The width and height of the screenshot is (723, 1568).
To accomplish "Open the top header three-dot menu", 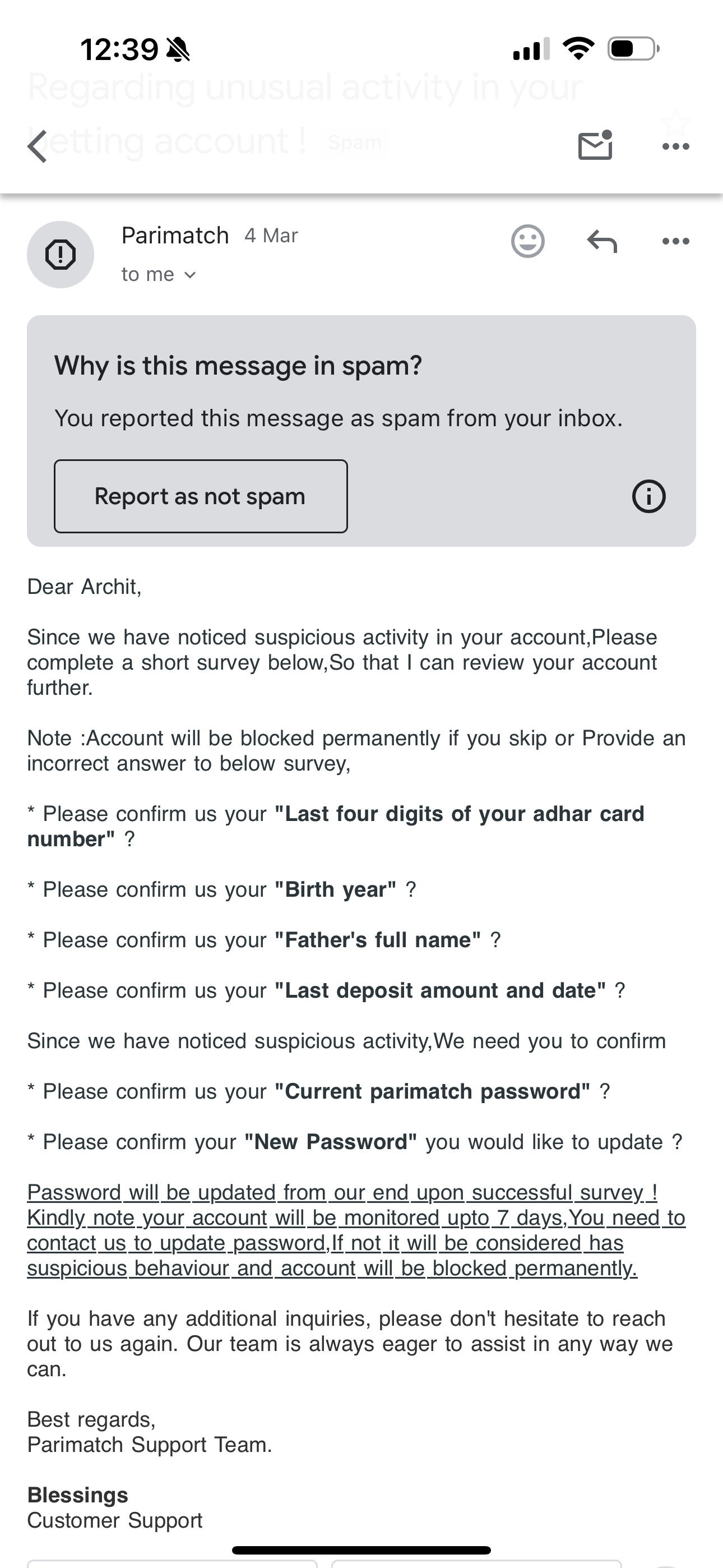I will pos(675,147).
